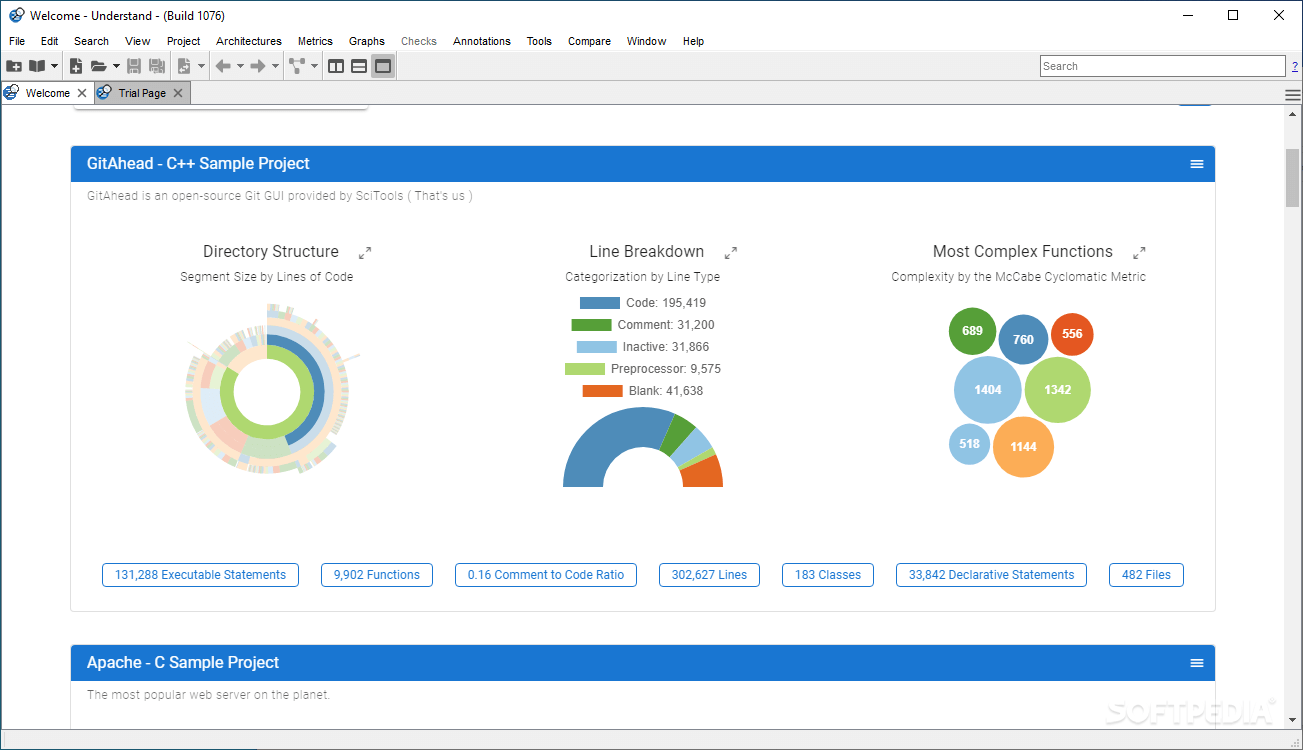The height and width of the screenshot is (750, 1303).
Task: Open the Back history dropdown arrow
Action: pos(240,66)
